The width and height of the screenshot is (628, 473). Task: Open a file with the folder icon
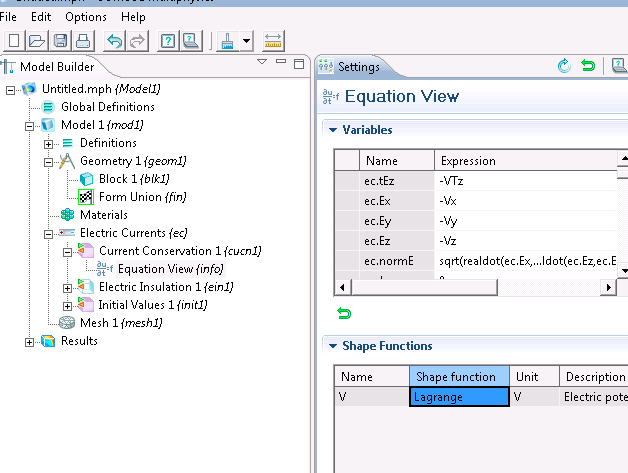36,41
